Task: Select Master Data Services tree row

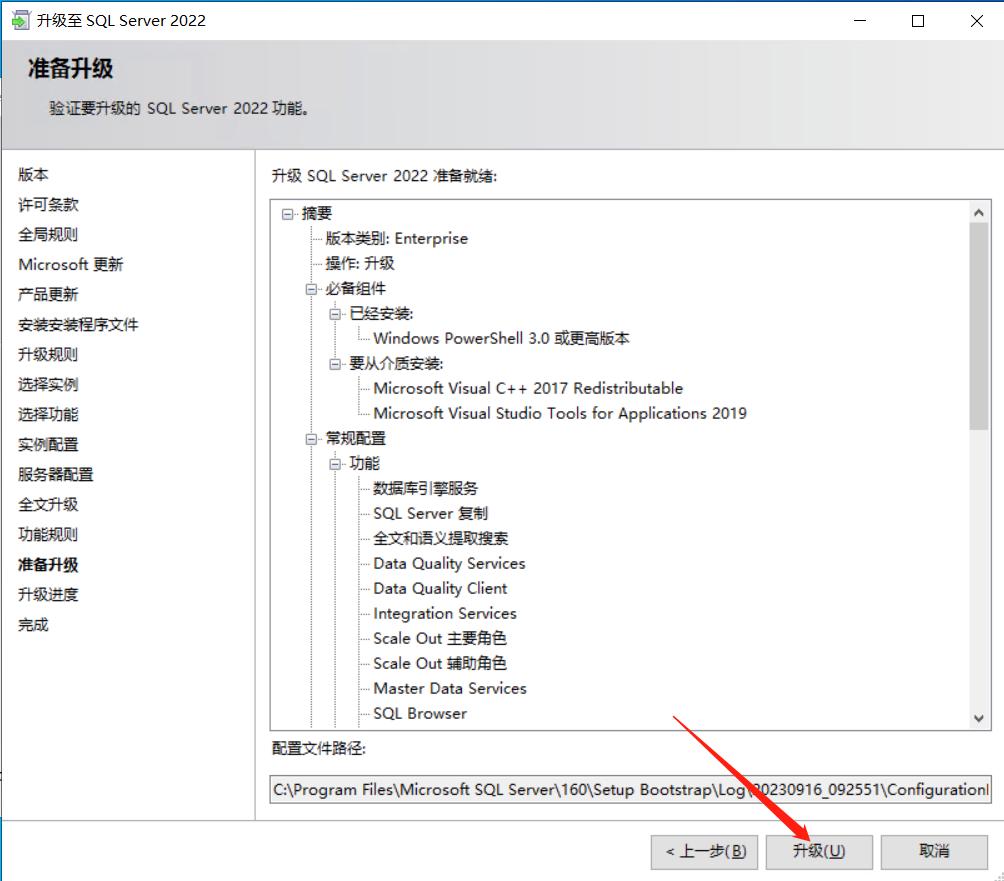Action: tap(450, 688)
